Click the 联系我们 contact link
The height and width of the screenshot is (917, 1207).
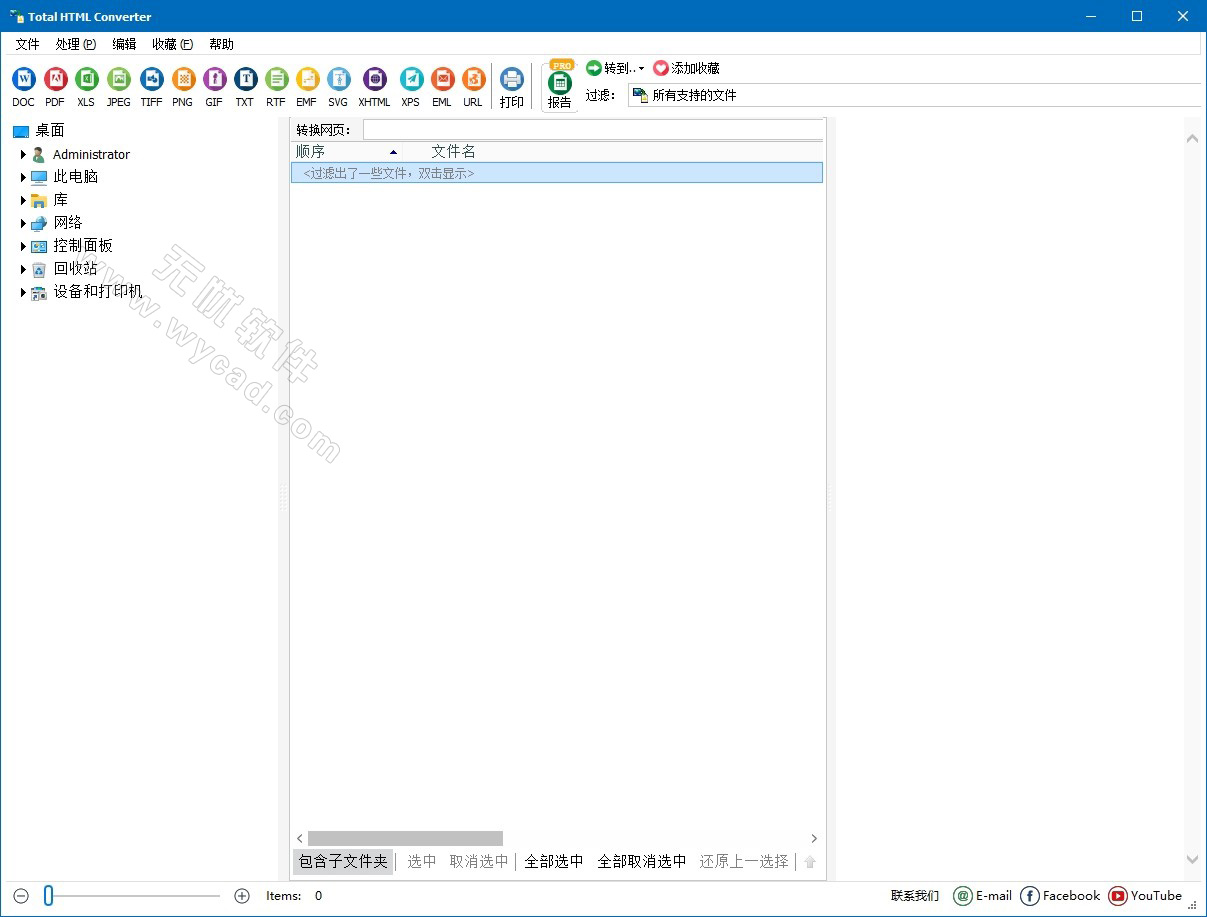click(913, 896)
